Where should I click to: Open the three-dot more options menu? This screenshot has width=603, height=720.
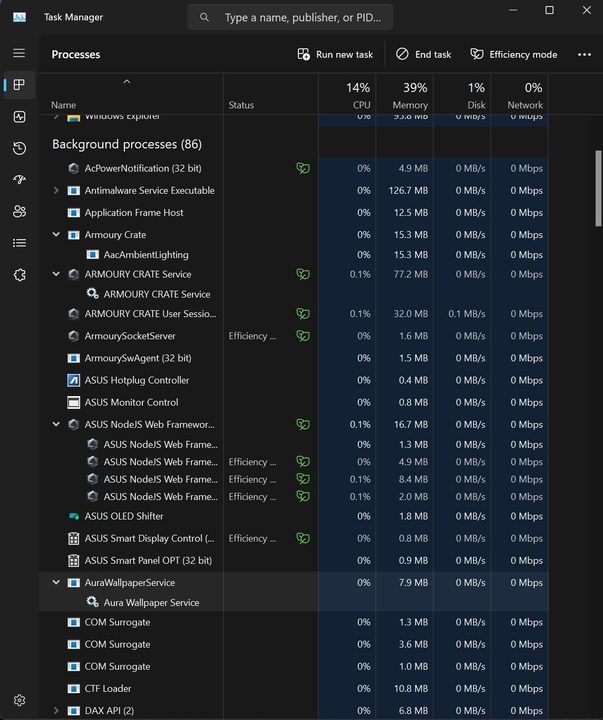coord(584,54)
